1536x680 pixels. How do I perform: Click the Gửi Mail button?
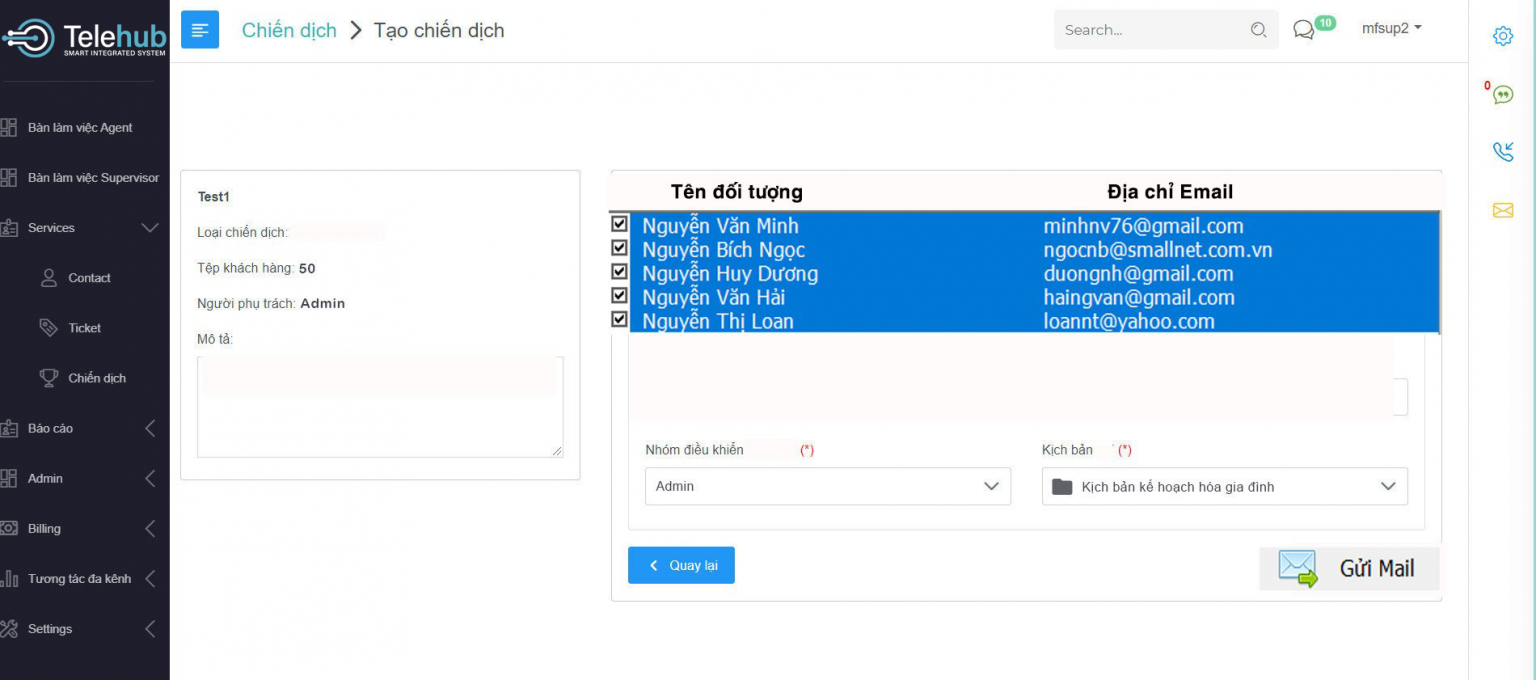(x=1349, y=568)
